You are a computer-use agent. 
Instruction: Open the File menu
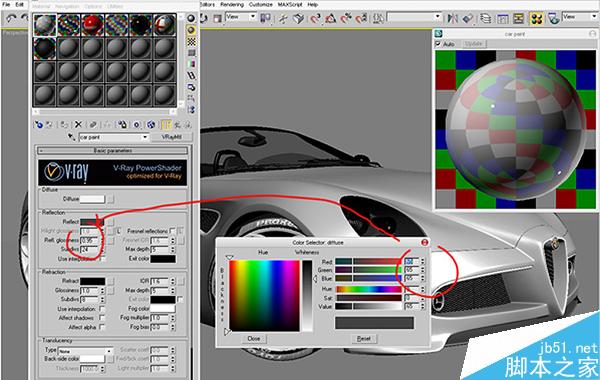click(6, 5)
